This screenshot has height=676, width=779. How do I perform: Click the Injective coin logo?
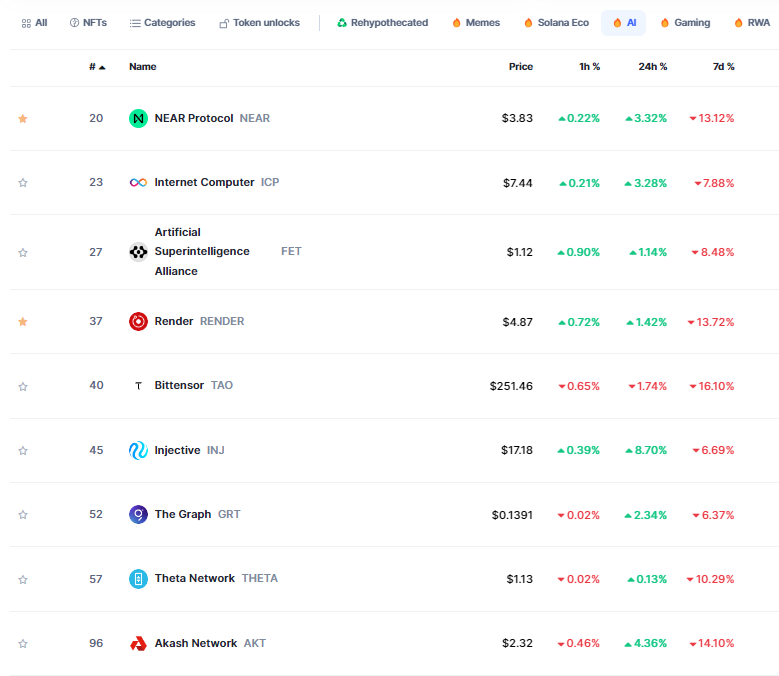[138, 450]
